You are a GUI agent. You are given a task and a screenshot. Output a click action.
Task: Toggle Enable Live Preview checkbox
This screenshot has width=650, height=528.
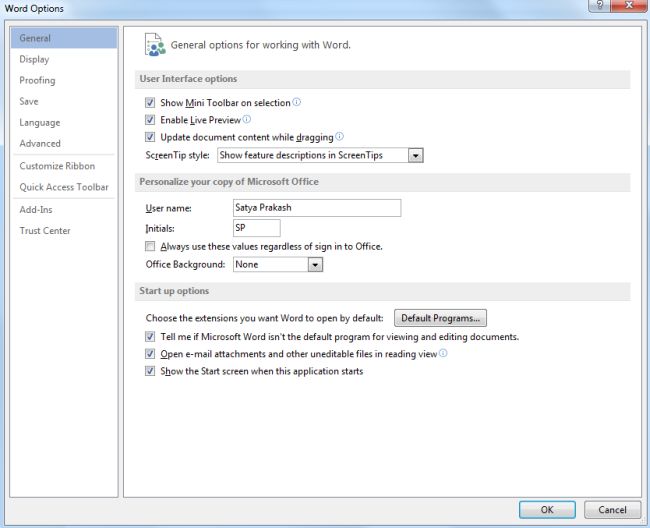150,120
